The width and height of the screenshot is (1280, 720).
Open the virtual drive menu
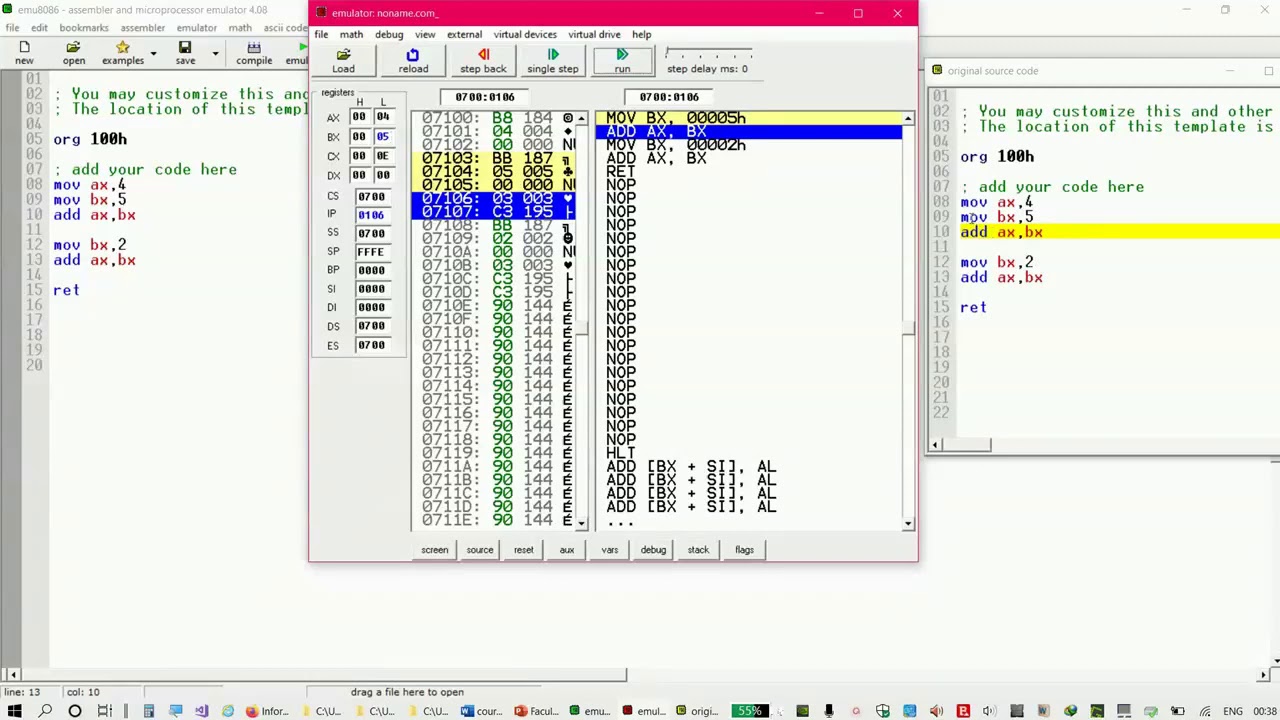point(595,34)
